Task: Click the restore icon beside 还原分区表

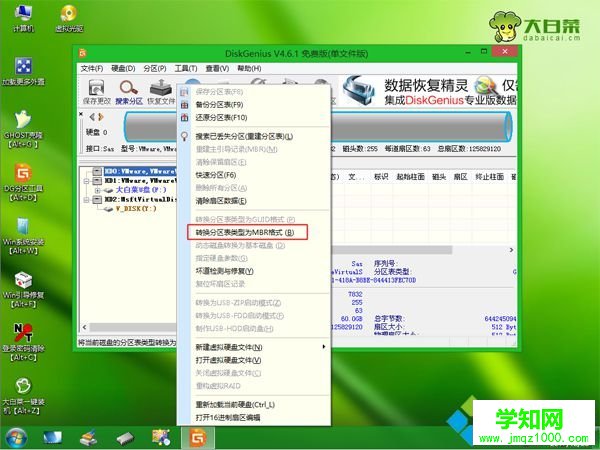Action: [184, 117]
